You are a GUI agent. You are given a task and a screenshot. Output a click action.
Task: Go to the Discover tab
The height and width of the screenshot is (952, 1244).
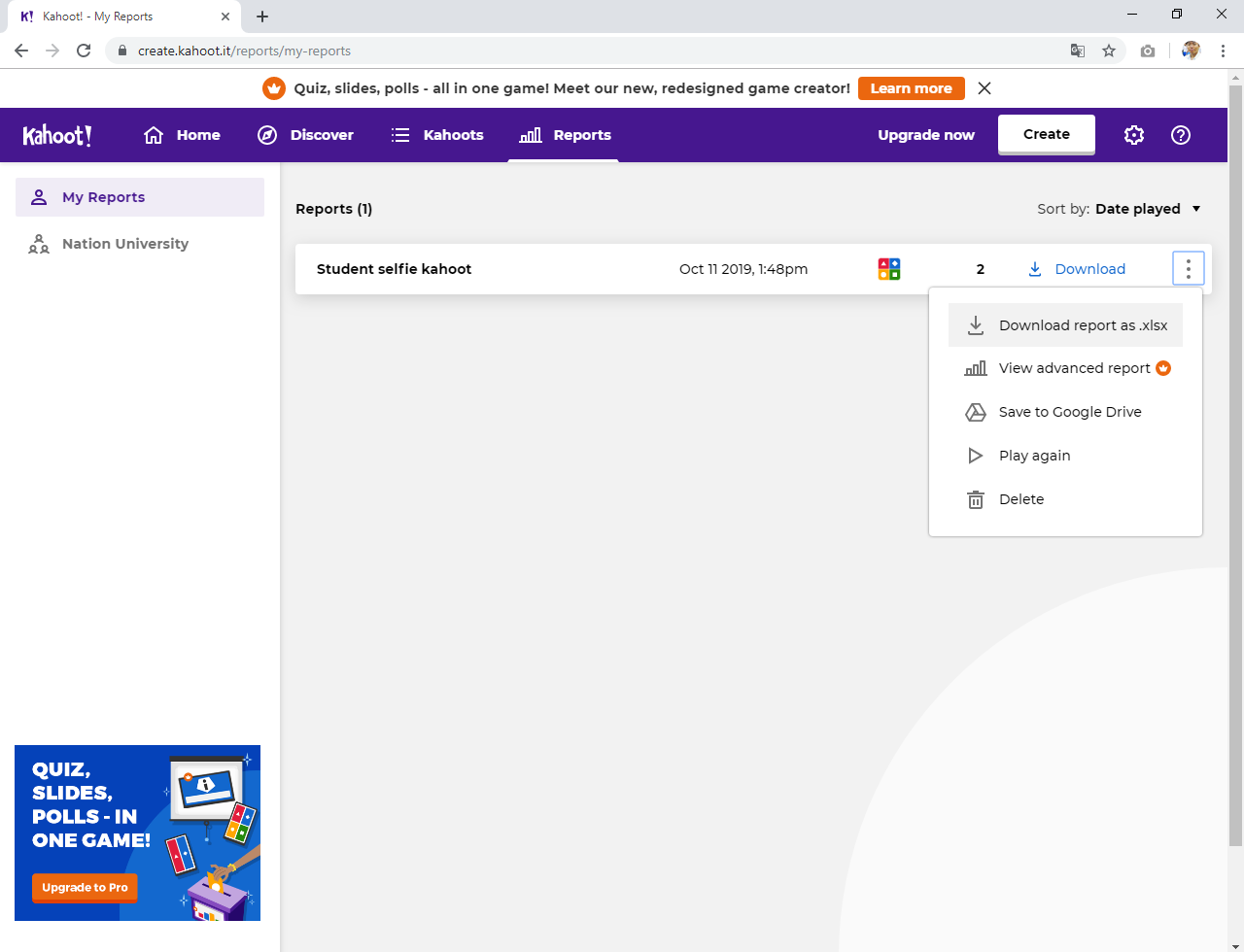(305, 135)
